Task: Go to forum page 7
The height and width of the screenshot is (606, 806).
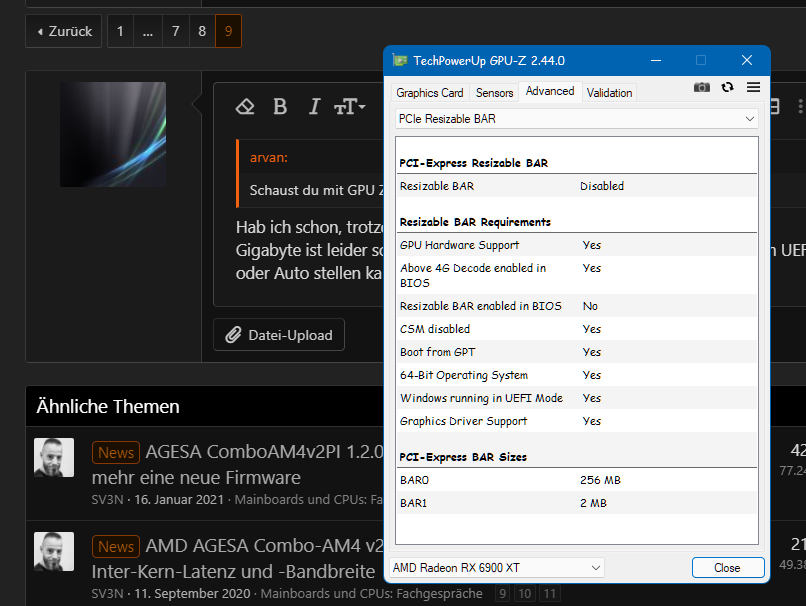Action: coord(176,31)
